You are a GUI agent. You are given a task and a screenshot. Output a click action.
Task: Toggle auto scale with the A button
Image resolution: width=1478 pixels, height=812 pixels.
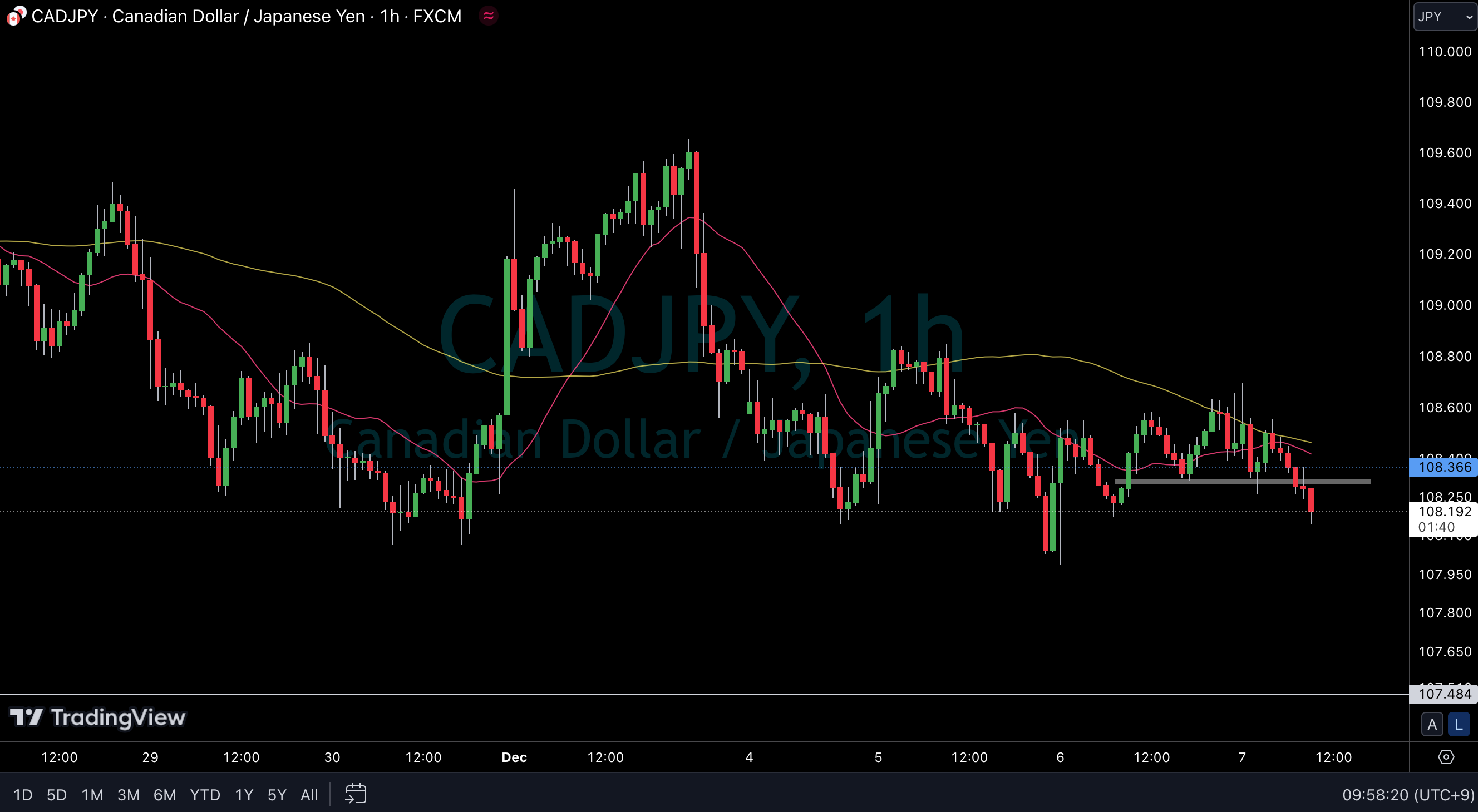(x=1431, y=724)
